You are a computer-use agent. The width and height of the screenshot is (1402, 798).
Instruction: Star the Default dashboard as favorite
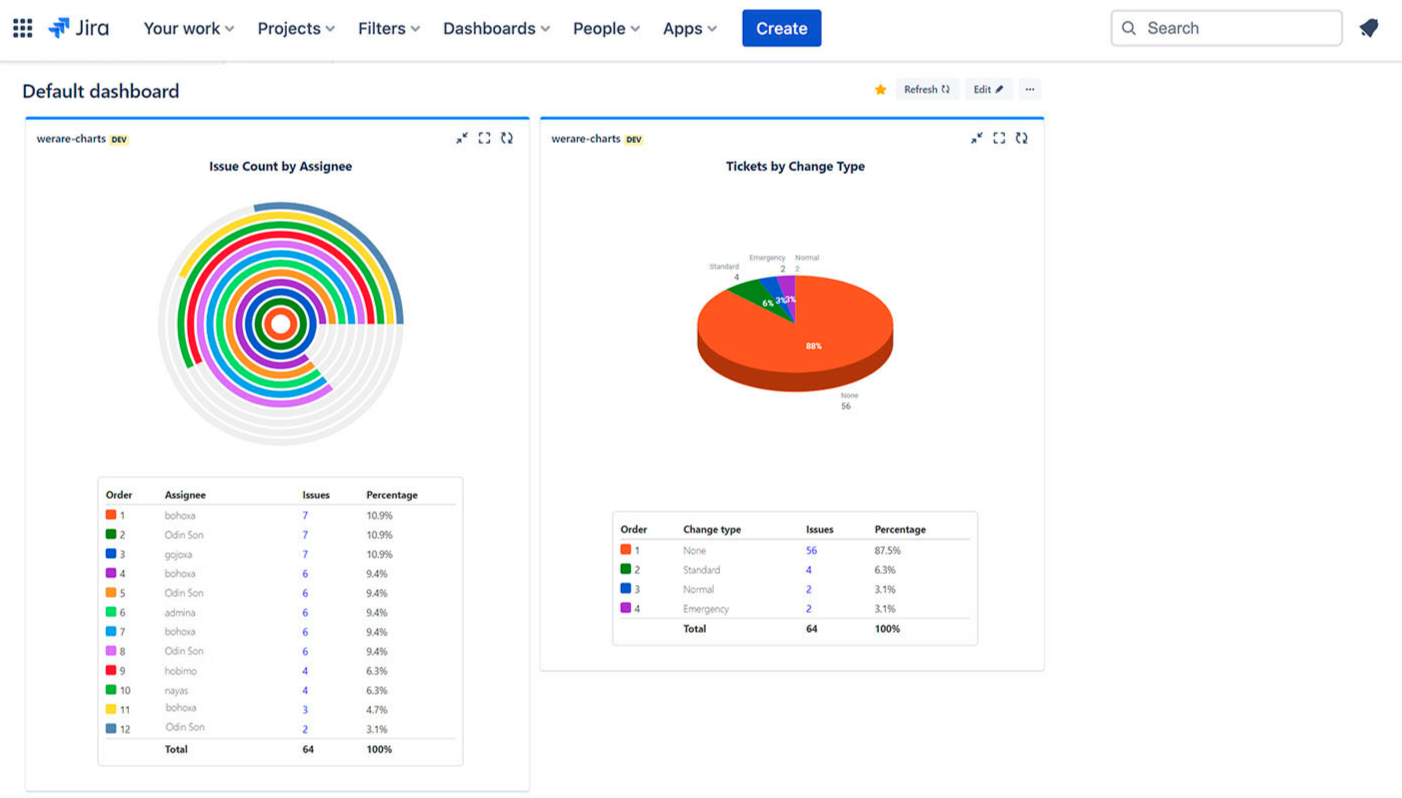880,90
